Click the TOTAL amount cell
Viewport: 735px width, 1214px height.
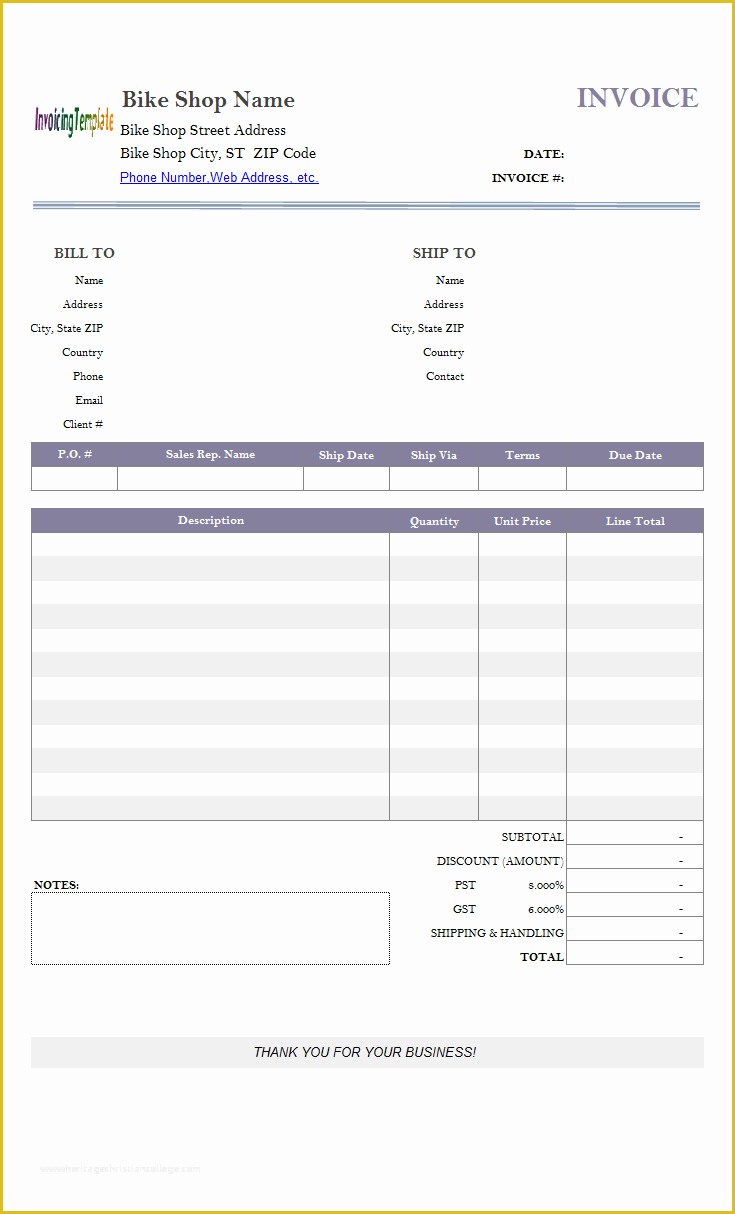635,953
